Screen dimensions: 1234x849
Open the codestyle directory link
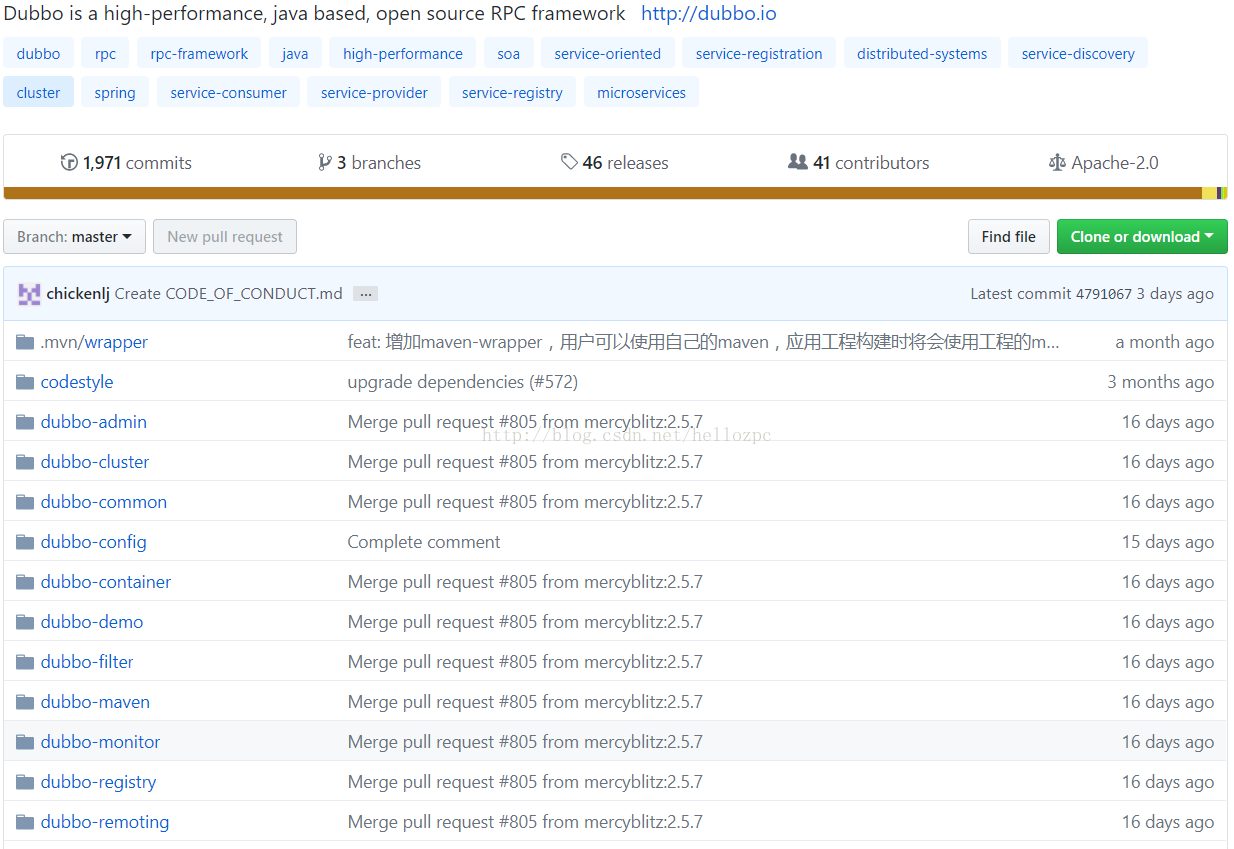(77, 382)
